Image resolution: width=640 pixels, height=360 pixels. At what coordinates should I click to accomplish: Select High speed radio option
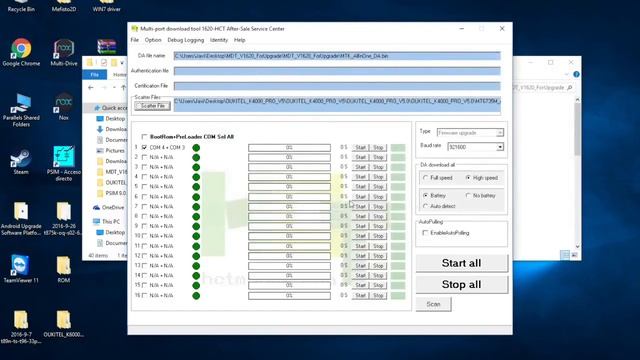468,178
